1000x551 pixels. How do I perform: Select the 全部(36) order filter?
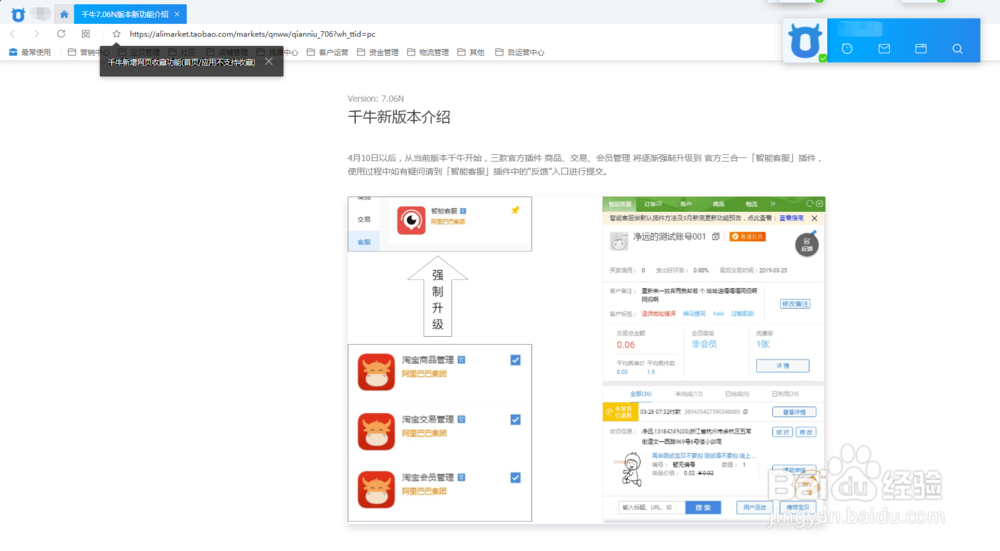click(x=640, y=394)
